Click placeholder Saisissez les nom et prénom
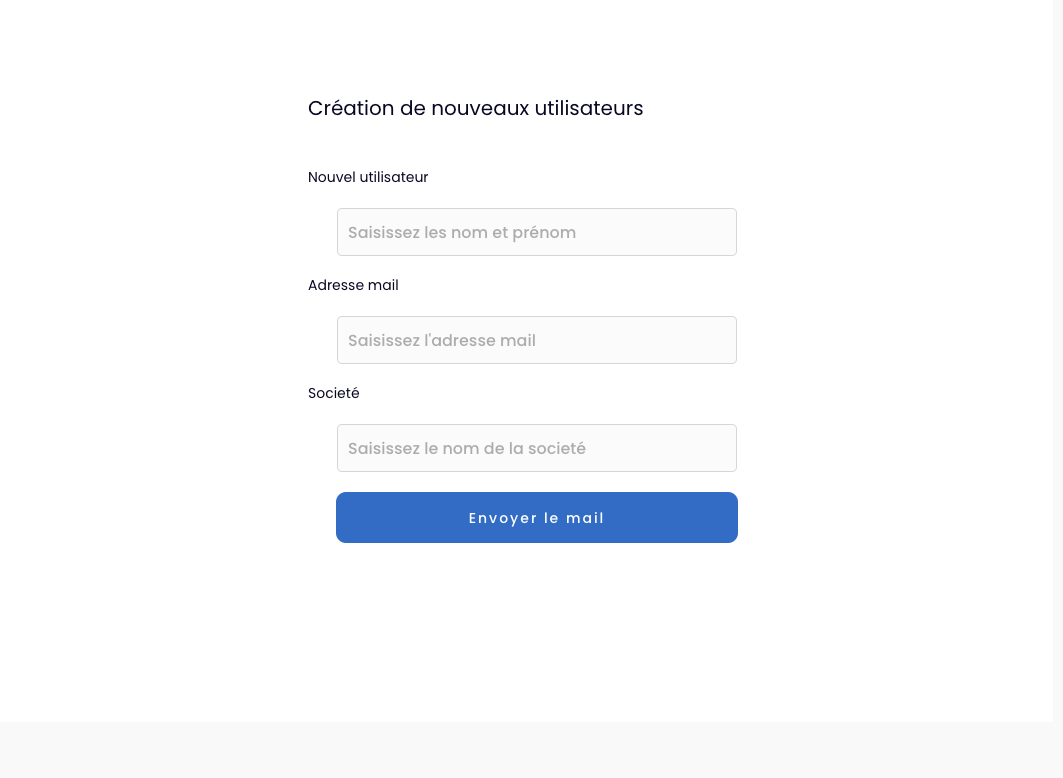Viewport: 1063px width, 778px height. (x=462, y=232)
